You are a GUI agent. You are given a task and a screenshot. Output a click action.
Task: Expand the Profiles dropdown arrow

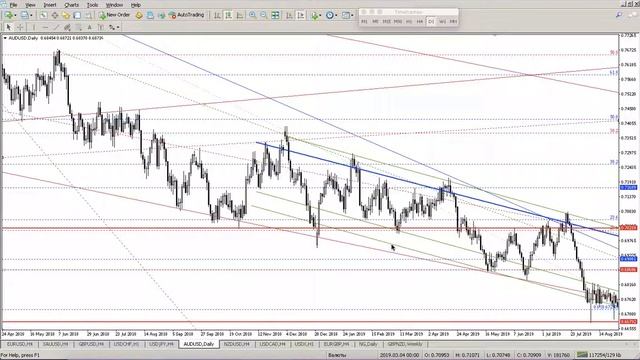[x=31, y=16]
